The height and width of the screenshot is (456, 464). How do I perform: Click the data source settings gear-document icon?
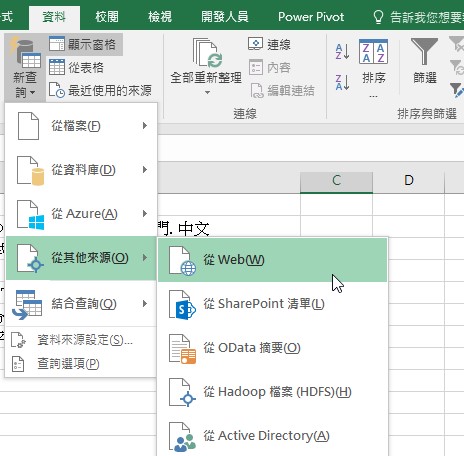[x=18, y=340]
